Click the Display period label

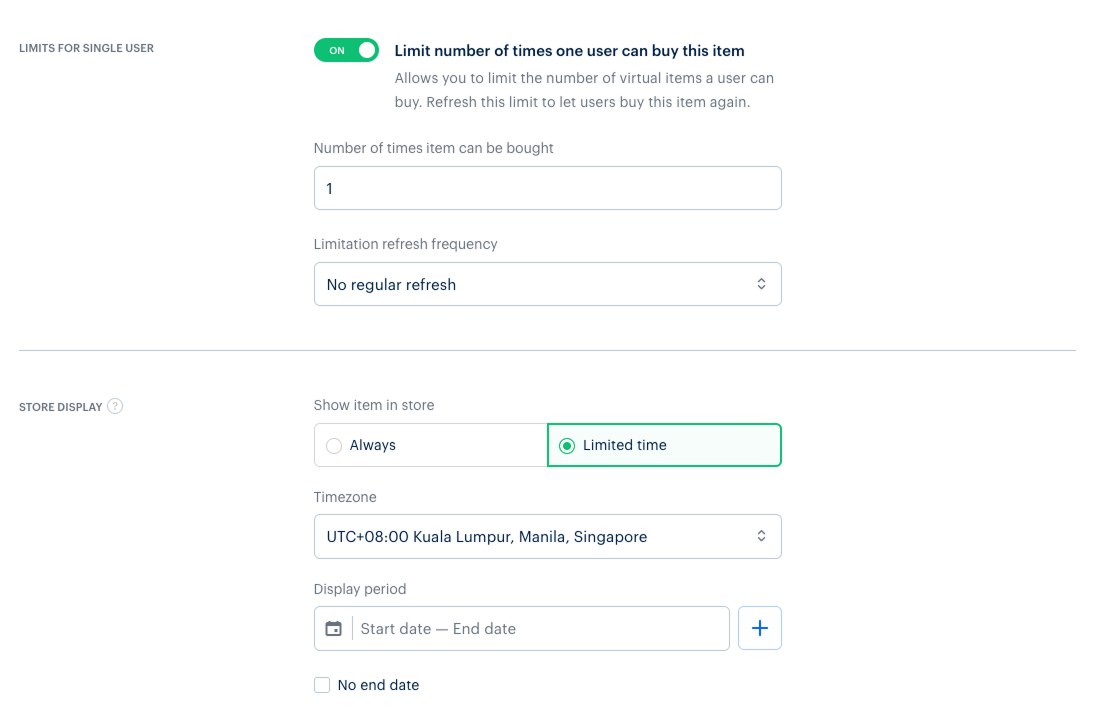click(x=360, y=589)
